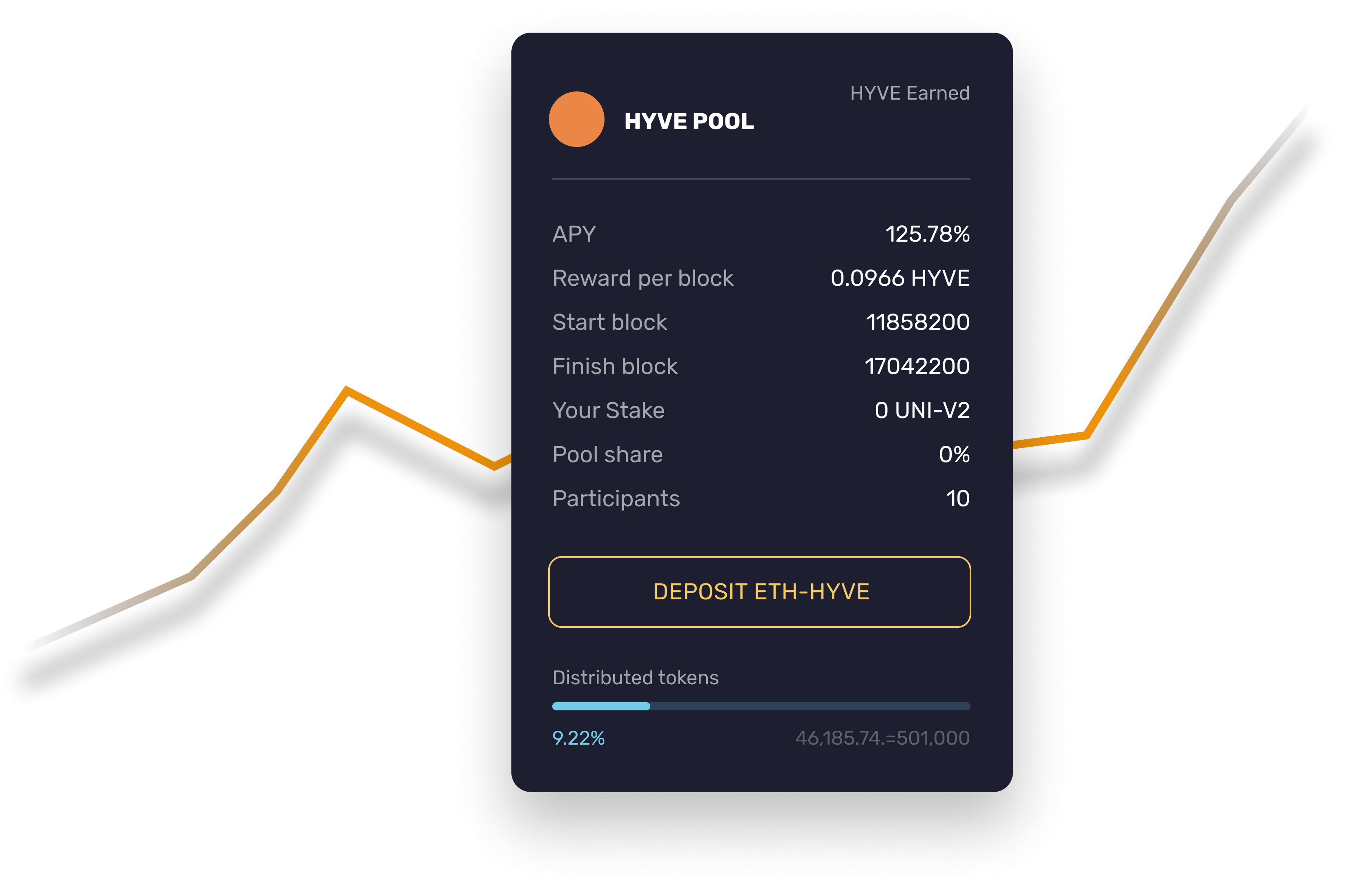Image resolution: width=1372 pixels, height=890 pixels.
Task: Select the Reward per block value 0.0966 HYVE
Action: click(x=900, y=278)
